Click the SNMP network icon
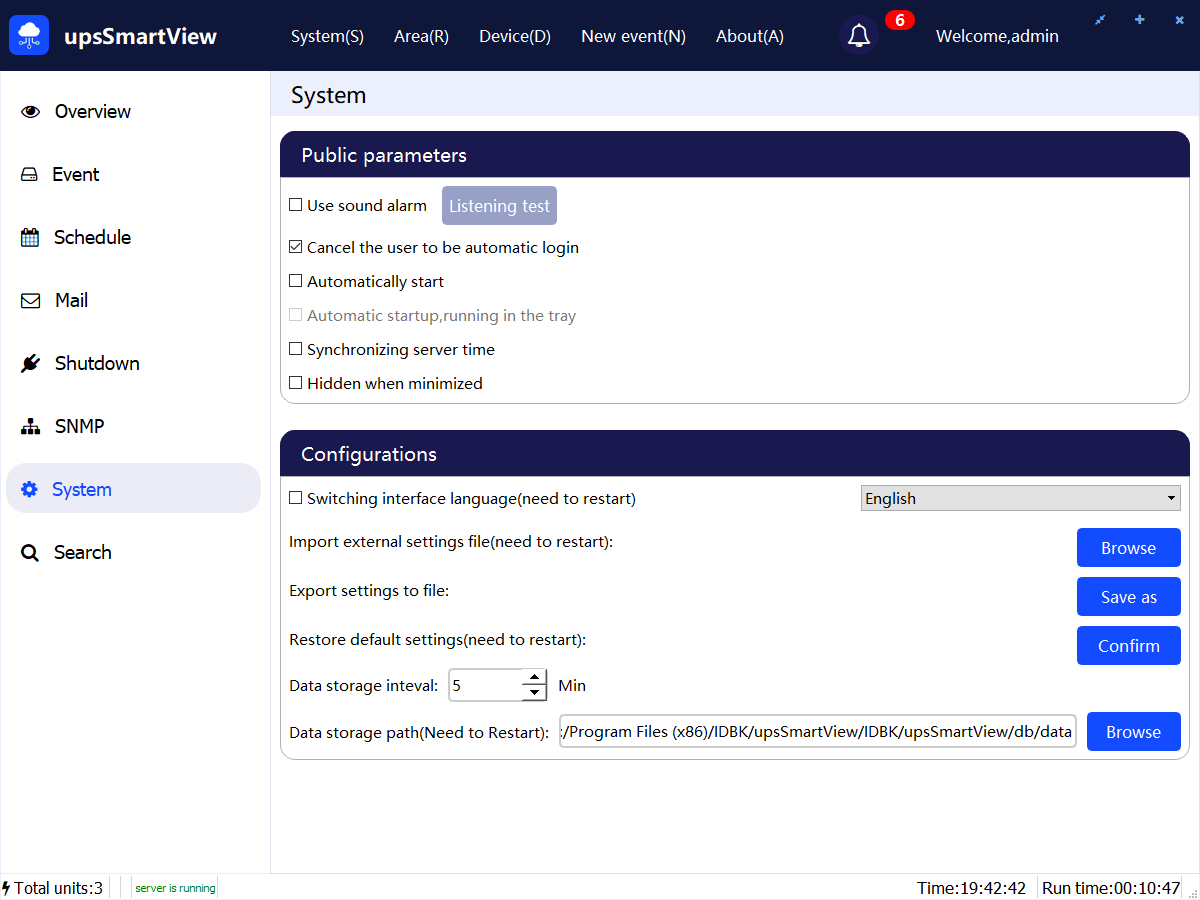This screenshot has width=1200, height=900. [30, 427]
